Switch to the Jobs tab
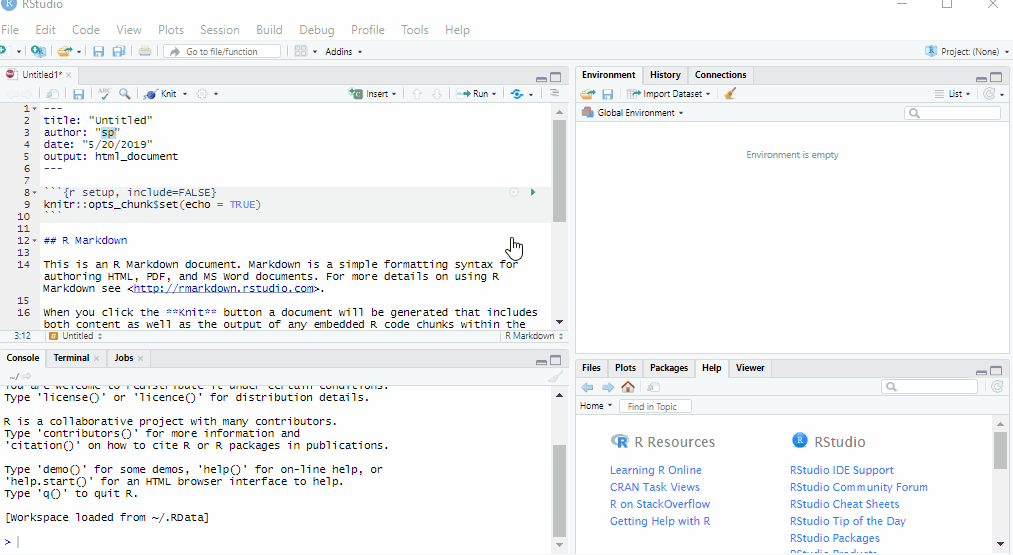Image resolution: width=1013 pixels, height=555 pixels. (124, 358)
